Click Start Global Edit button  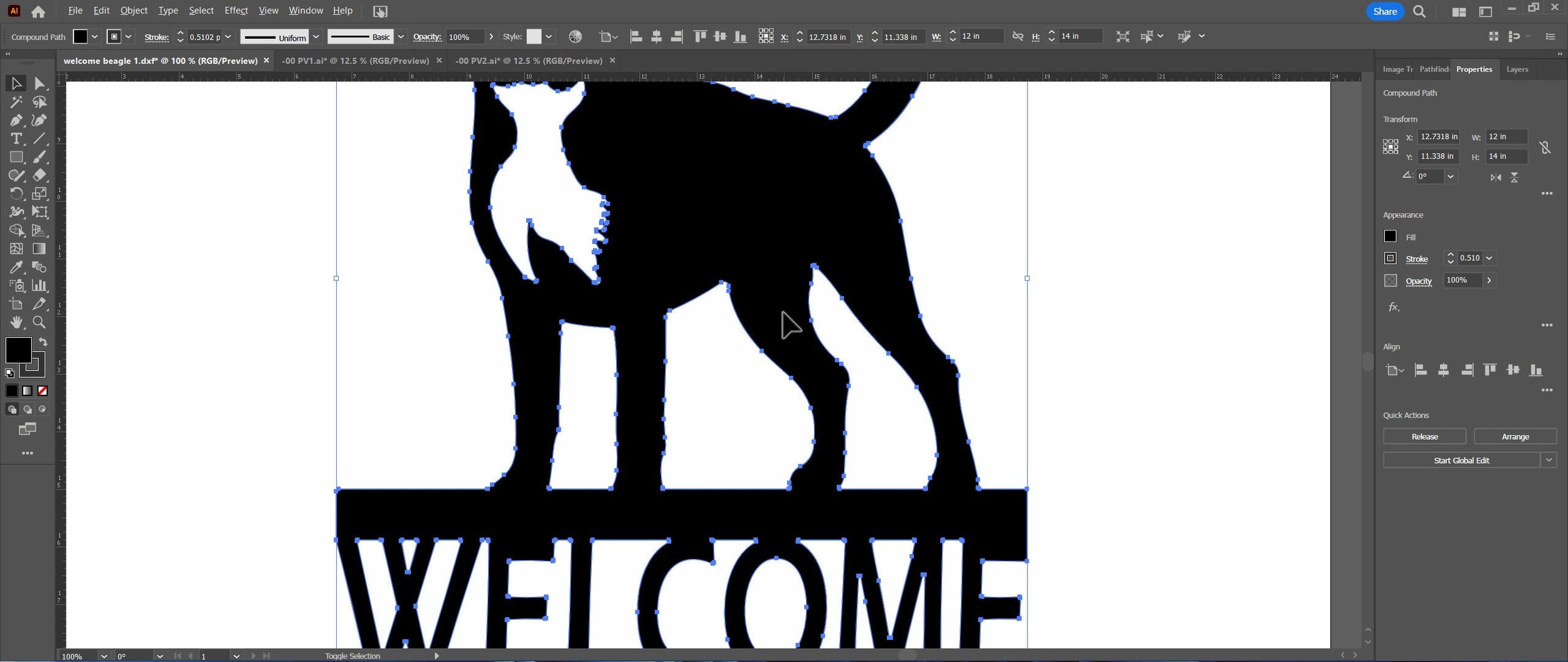(x=1461, y=460)
